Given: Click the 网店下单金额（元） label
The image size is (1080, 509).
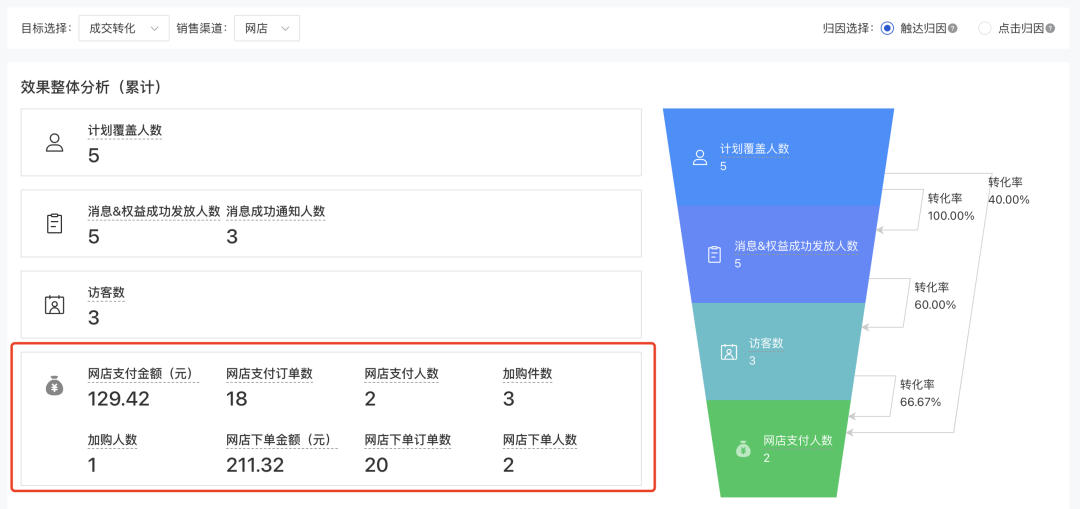Looking at the screenshot, I should pyautogui.click(x=282, y=439).
